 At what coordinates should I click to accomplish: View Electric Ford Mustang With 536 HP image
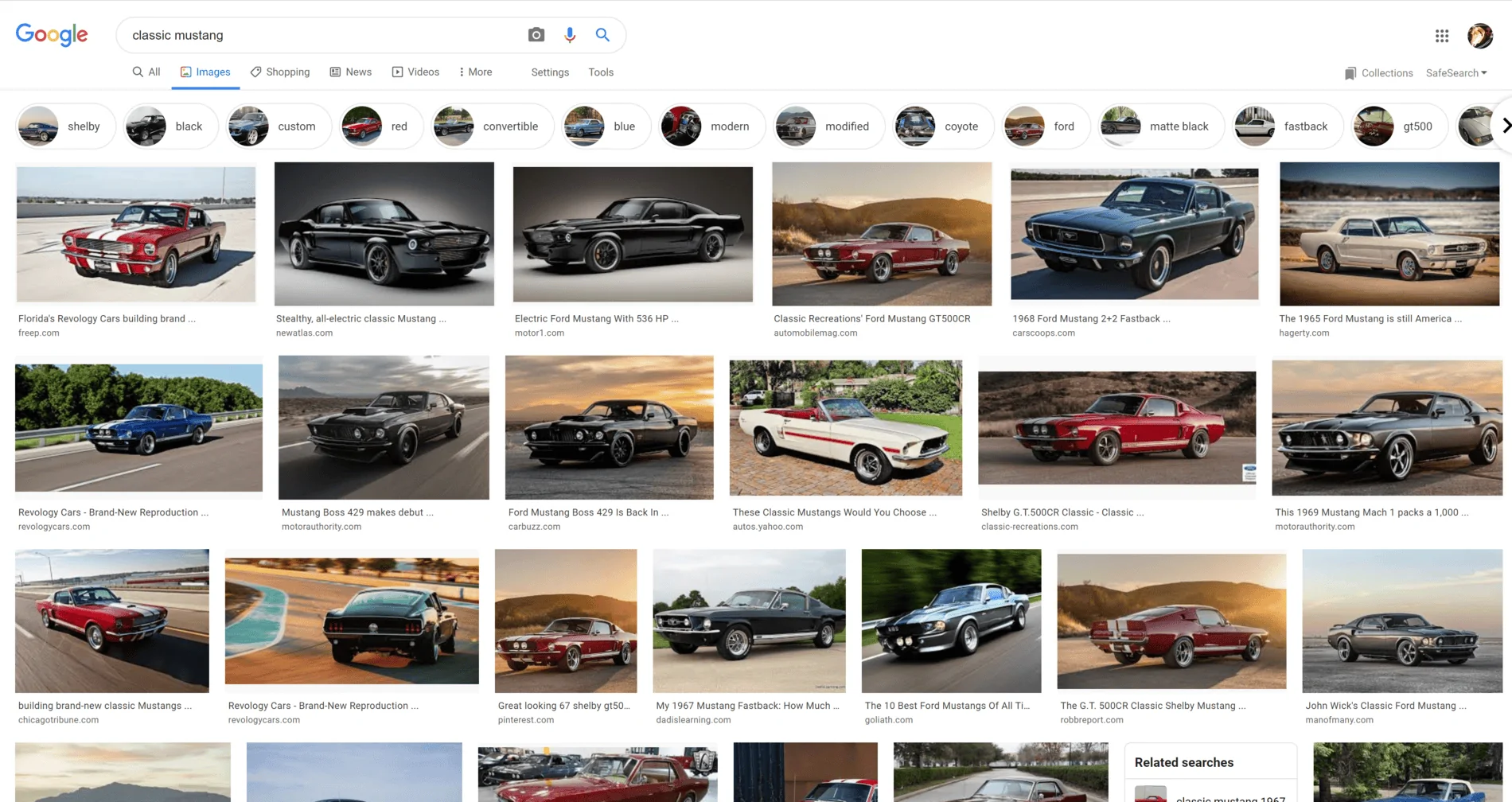tap(633, 234)
